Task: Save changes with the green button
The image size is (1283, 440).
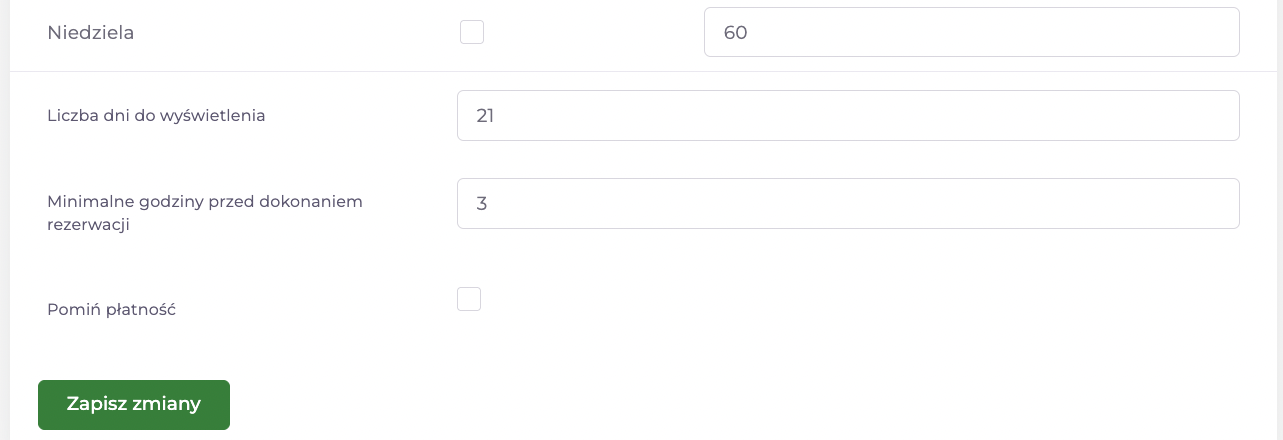Action: (x=134, y=405)
